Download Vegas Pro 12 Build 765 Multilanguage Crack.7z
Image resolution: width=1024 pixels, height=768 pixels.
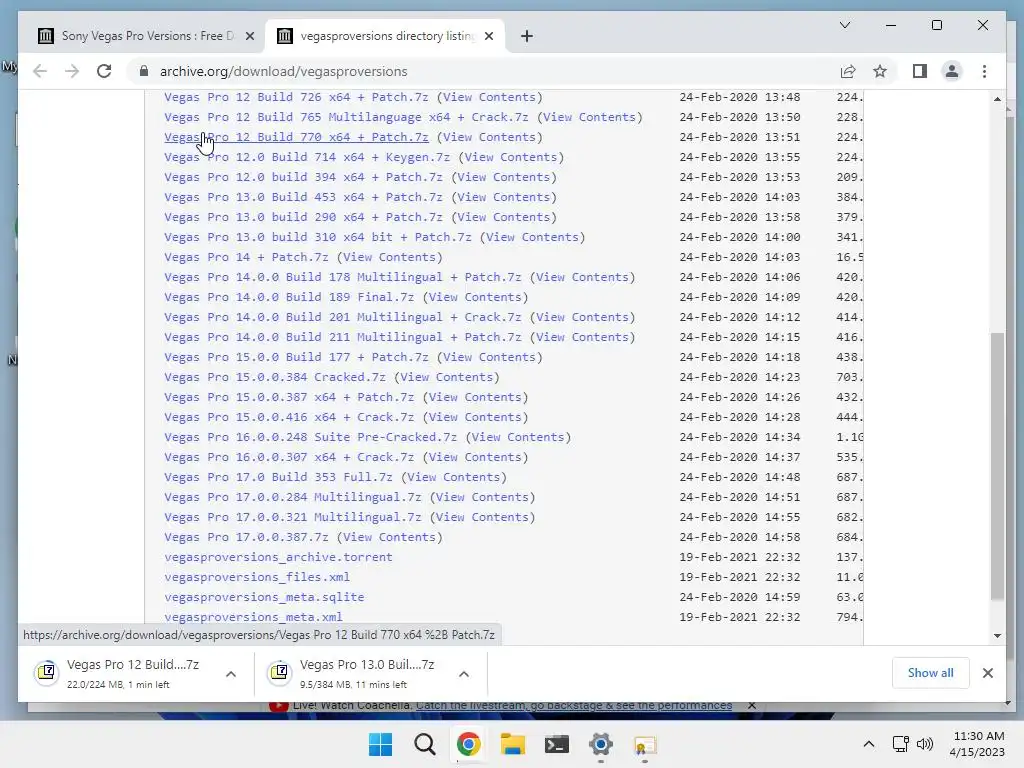(x=346, y=117)
